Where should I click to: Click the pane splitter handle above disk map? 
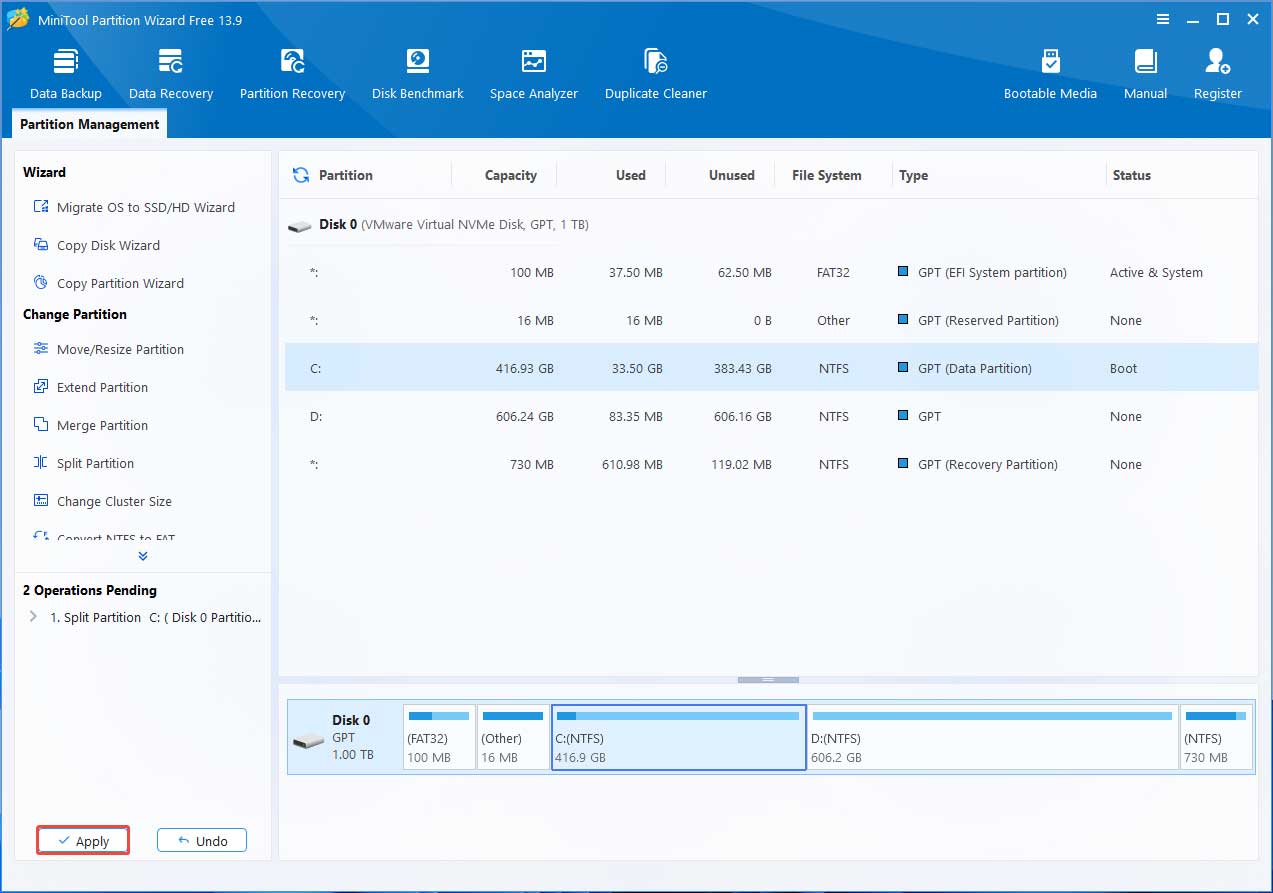(768, 680)
